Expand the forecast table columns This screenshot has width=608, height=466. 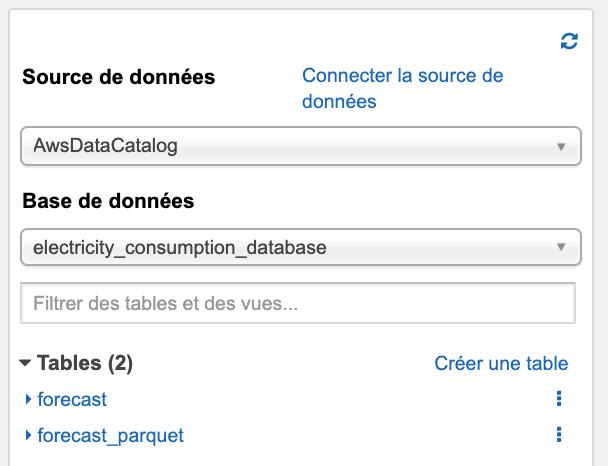point(28,400)
